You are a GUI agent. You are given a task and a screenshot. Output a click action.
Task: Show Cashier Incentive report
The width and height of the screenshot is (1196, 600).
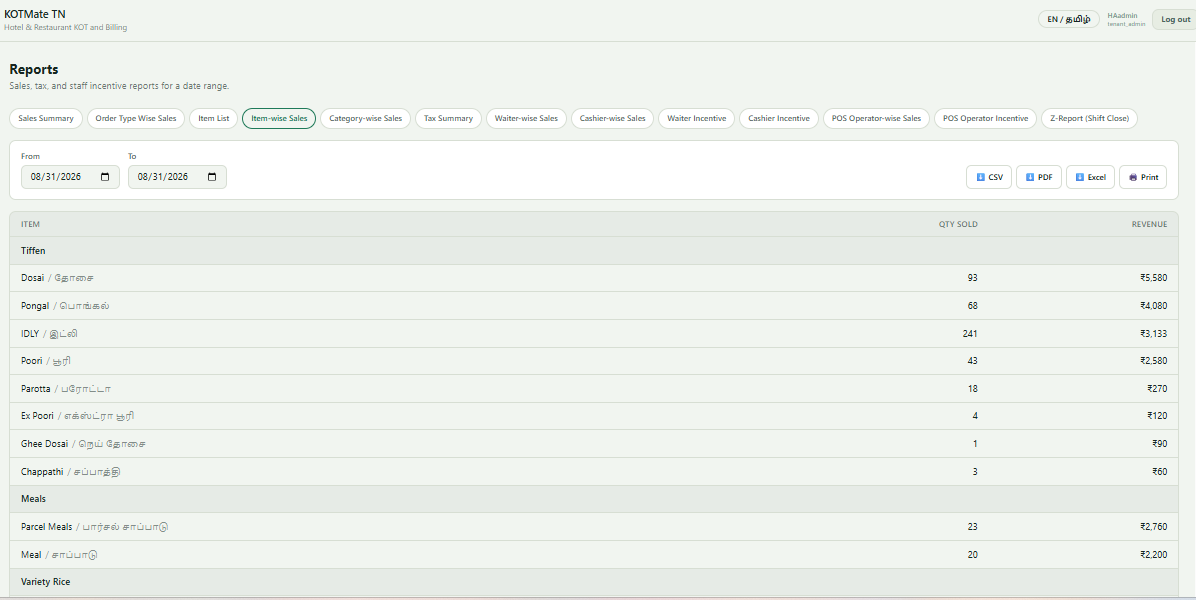pos(779,118)
